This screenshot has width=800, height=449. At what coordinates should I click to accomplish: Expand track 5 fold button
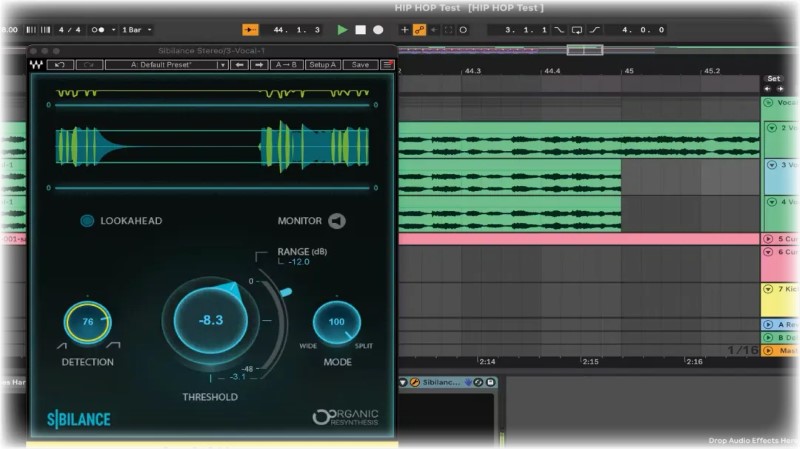(x=768, y=239)
